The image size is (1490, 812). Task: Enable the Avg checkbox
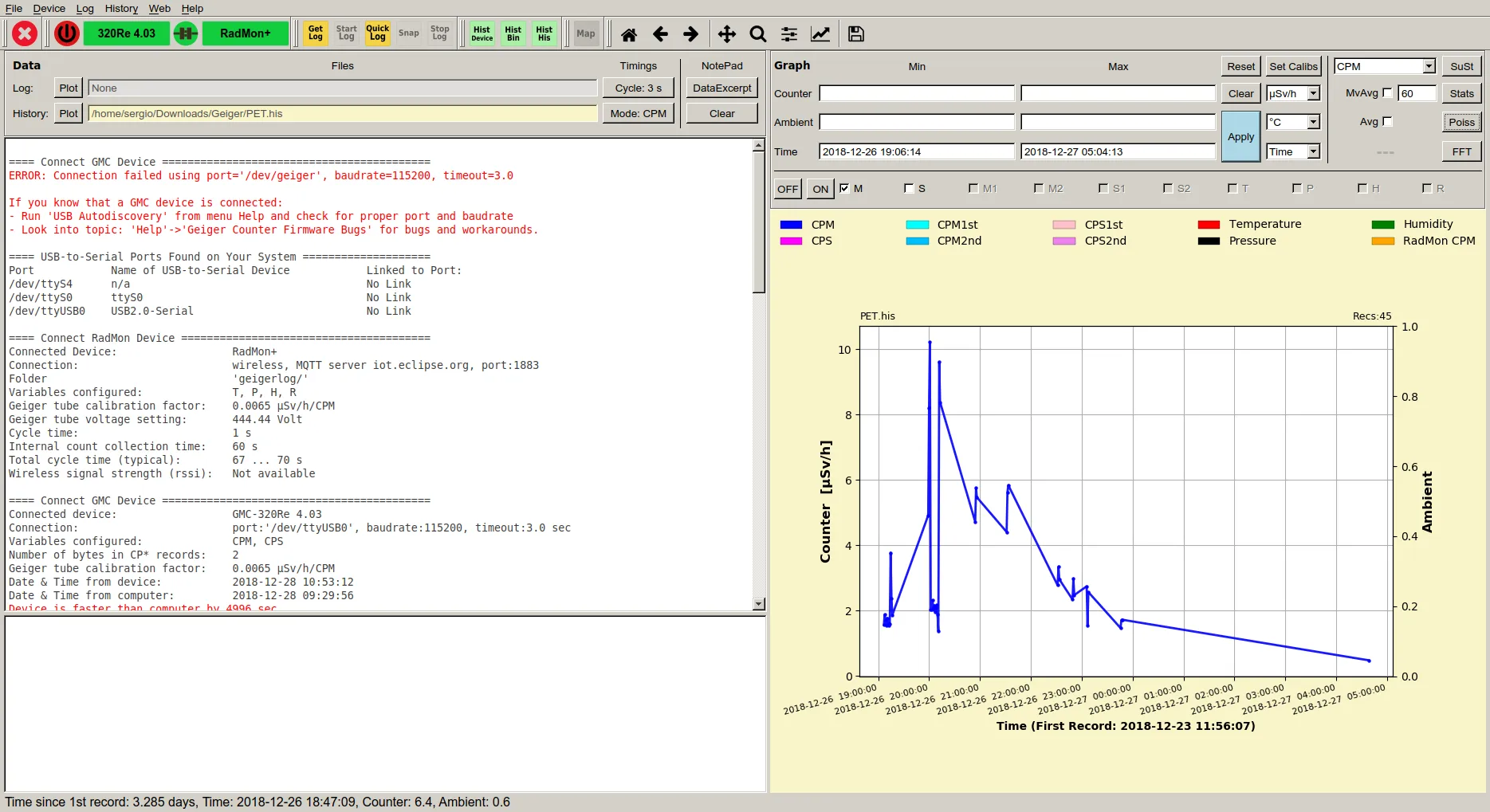1387,122
